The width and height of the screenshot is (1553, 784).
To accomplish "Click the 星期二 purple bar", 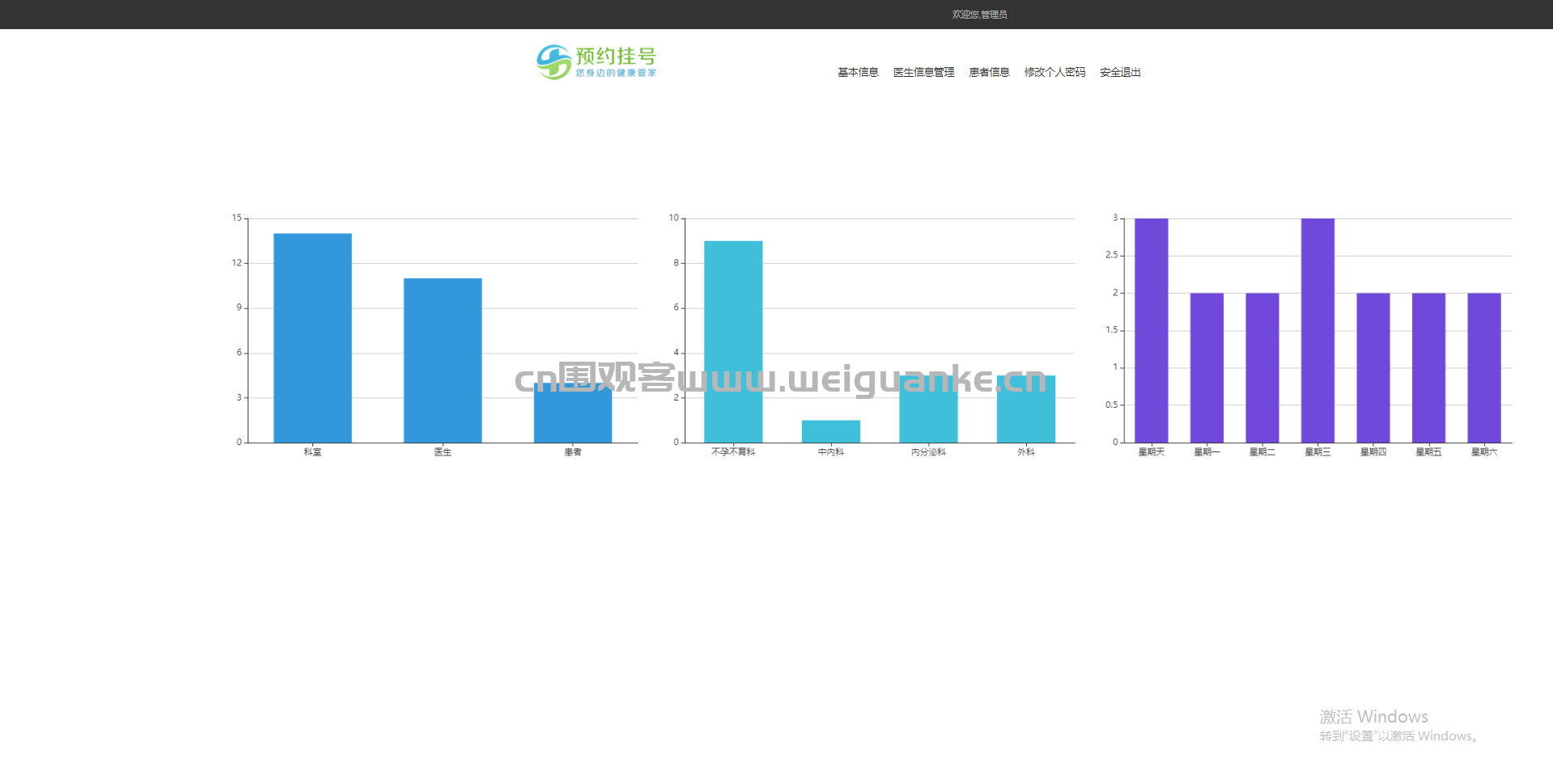I will pos(1262,368).
